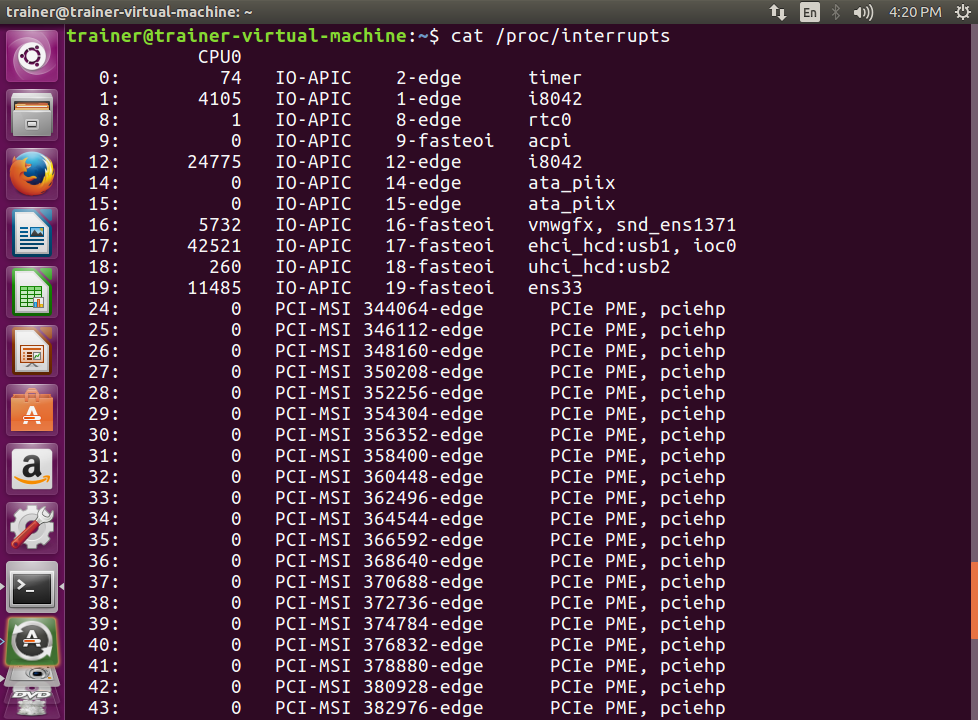Click IO-APIC on the IRQ 17 row
978x720 pixels.
313,246
